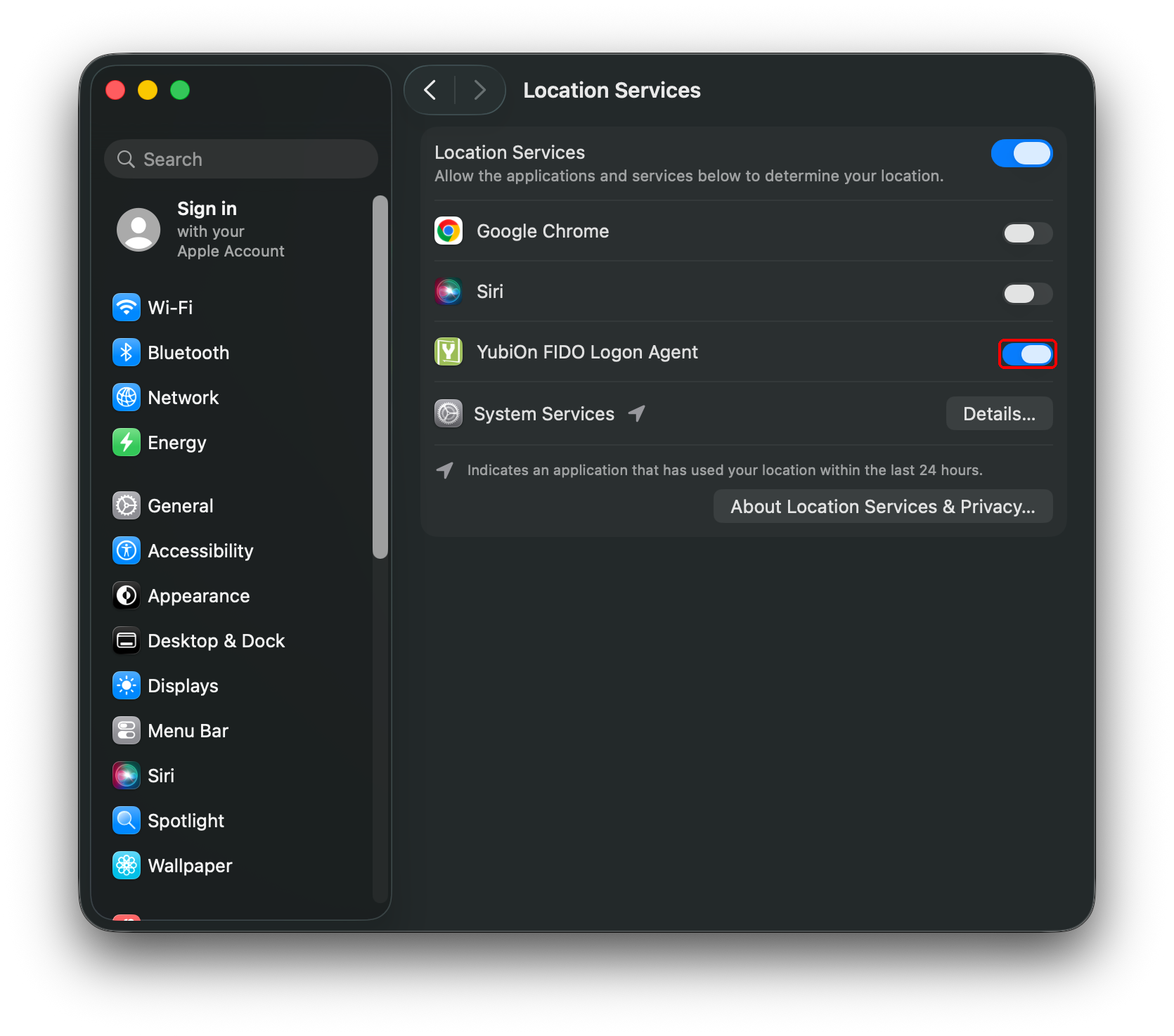Image resolution: width=1174 pixels, height=1036 pixels.
Task: Click the General gear icon
Action: (x=127, y=505)
